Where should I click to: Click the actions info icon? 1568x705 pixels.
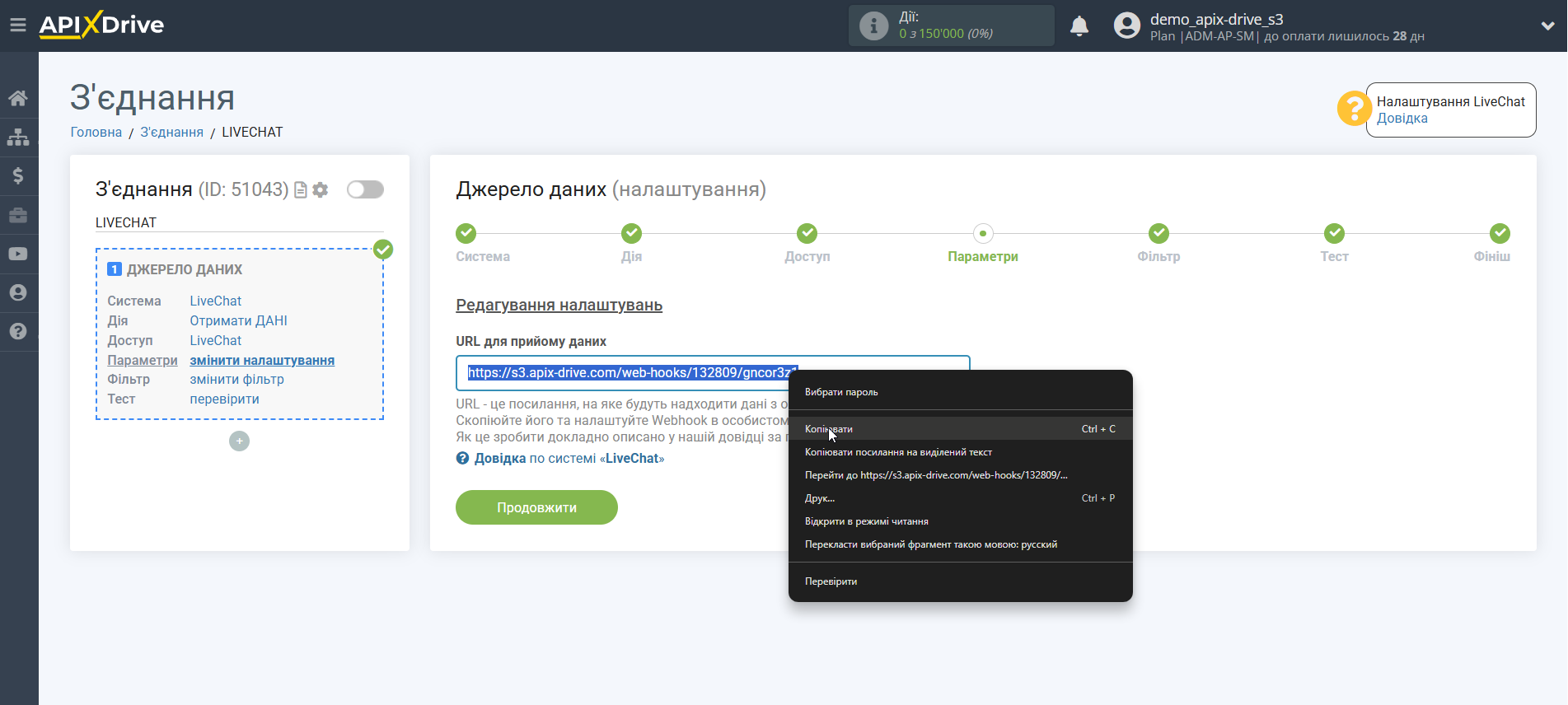coord(873,26)
